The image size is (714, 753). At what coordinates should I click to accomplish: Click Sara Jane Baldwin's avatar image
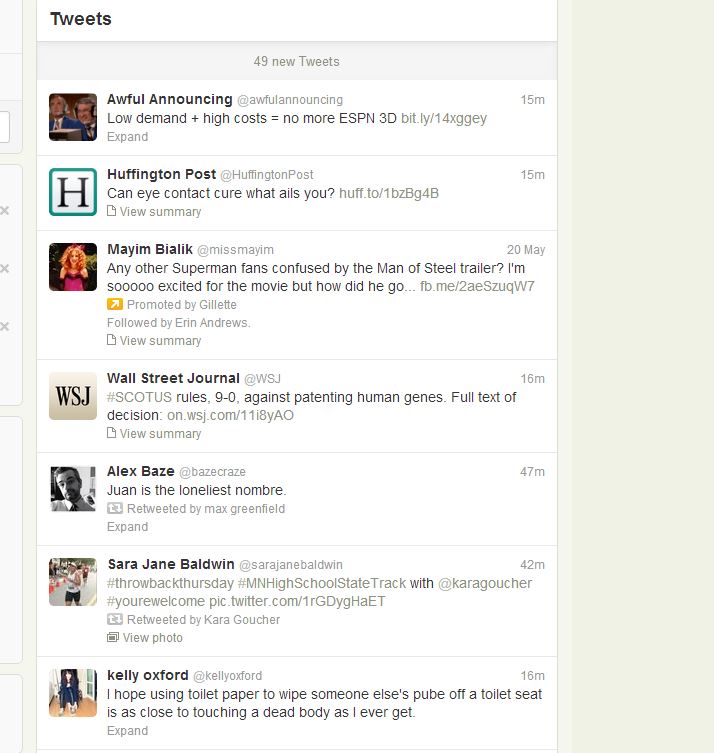pyautogui.click(x=73, y=582)
